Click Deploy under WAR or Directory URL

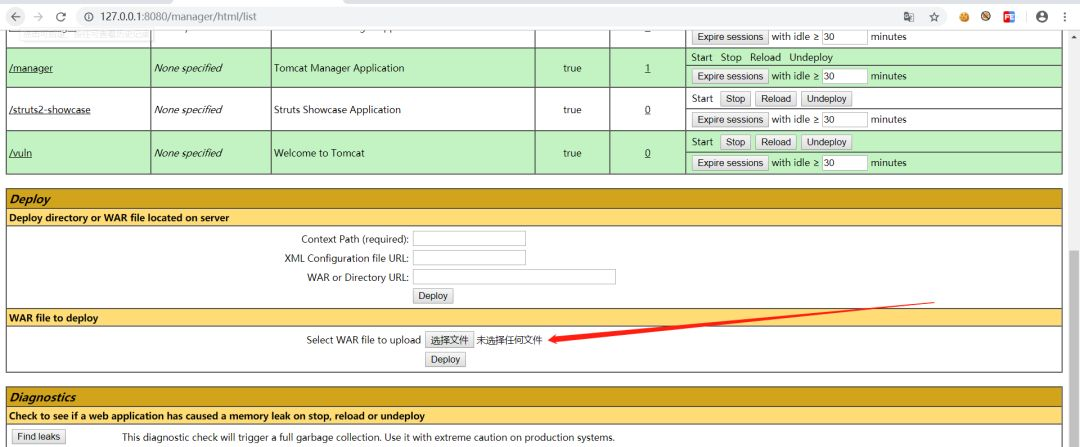coord(433,296)
